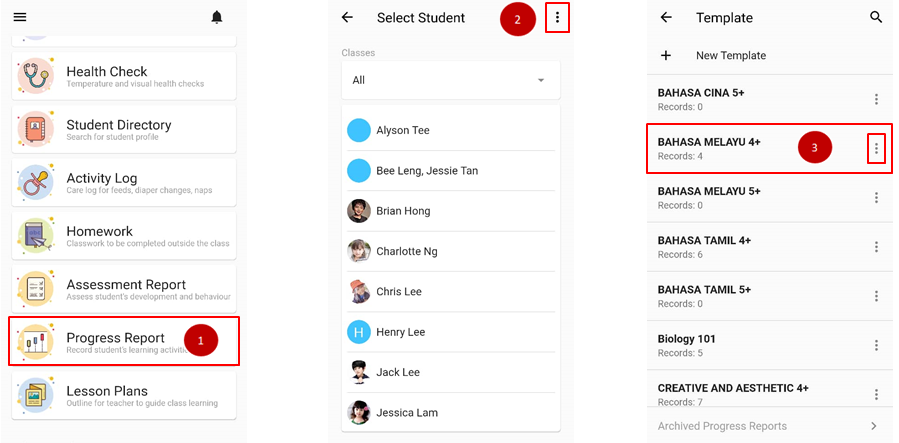Open the Progress Report menu item
The width and height of the screenshot is (899, 443).
[x=124, y=342]
